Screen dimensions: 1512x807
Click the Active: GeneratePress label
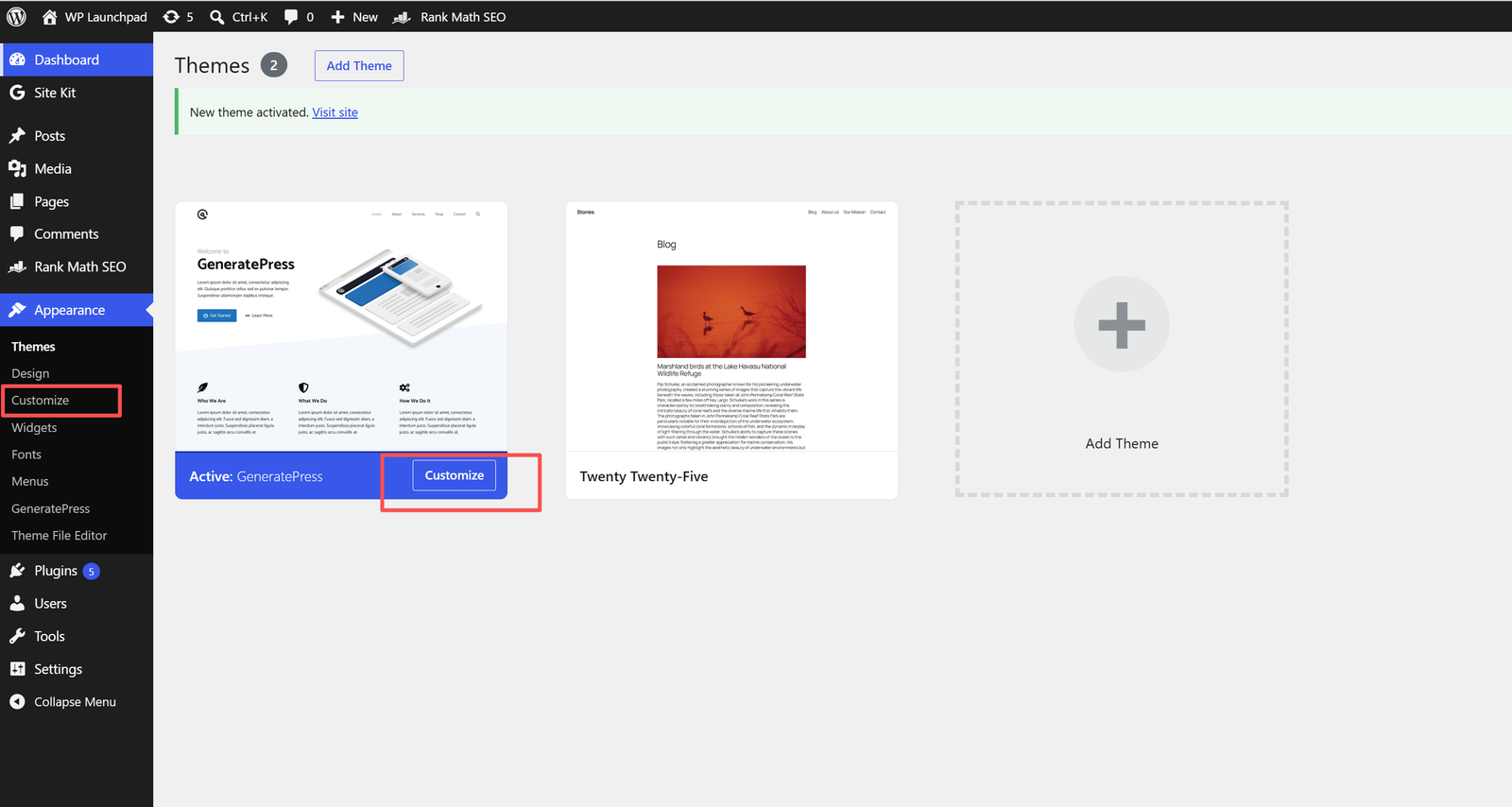coord(256,476)
